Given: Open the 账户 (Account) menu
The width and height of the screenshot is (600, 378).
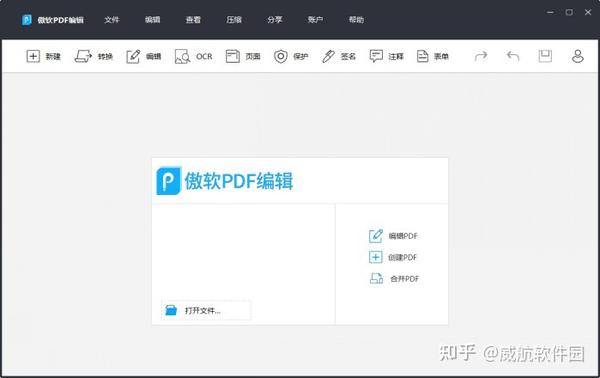Looking at the screenshot, I should pos(315,20).
